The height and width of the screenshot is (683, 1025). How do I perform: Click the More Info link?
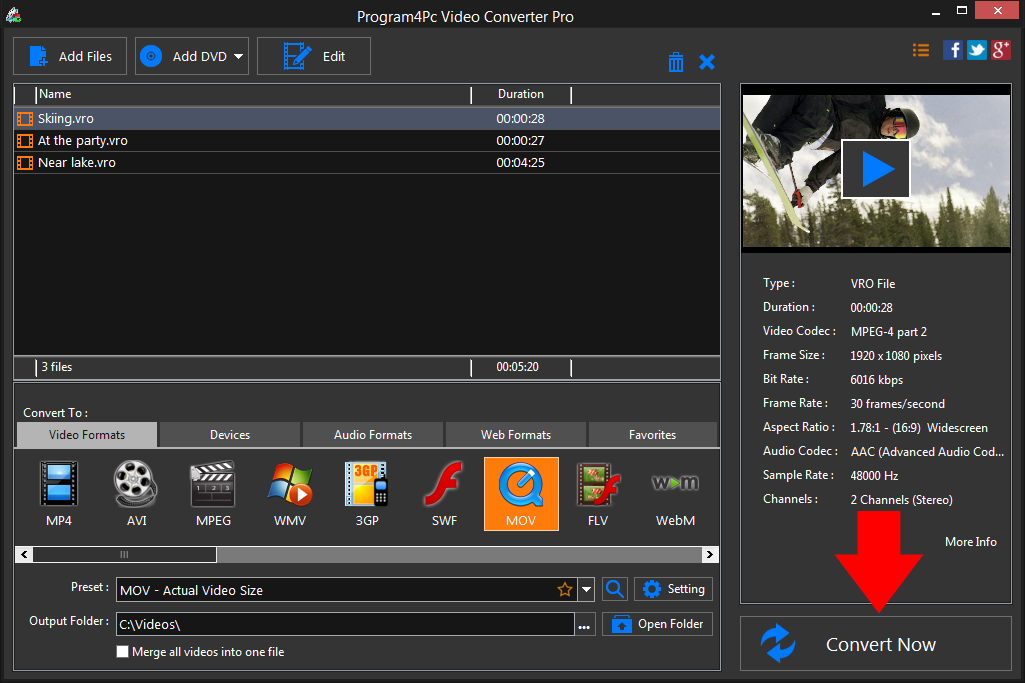point(970,541)
